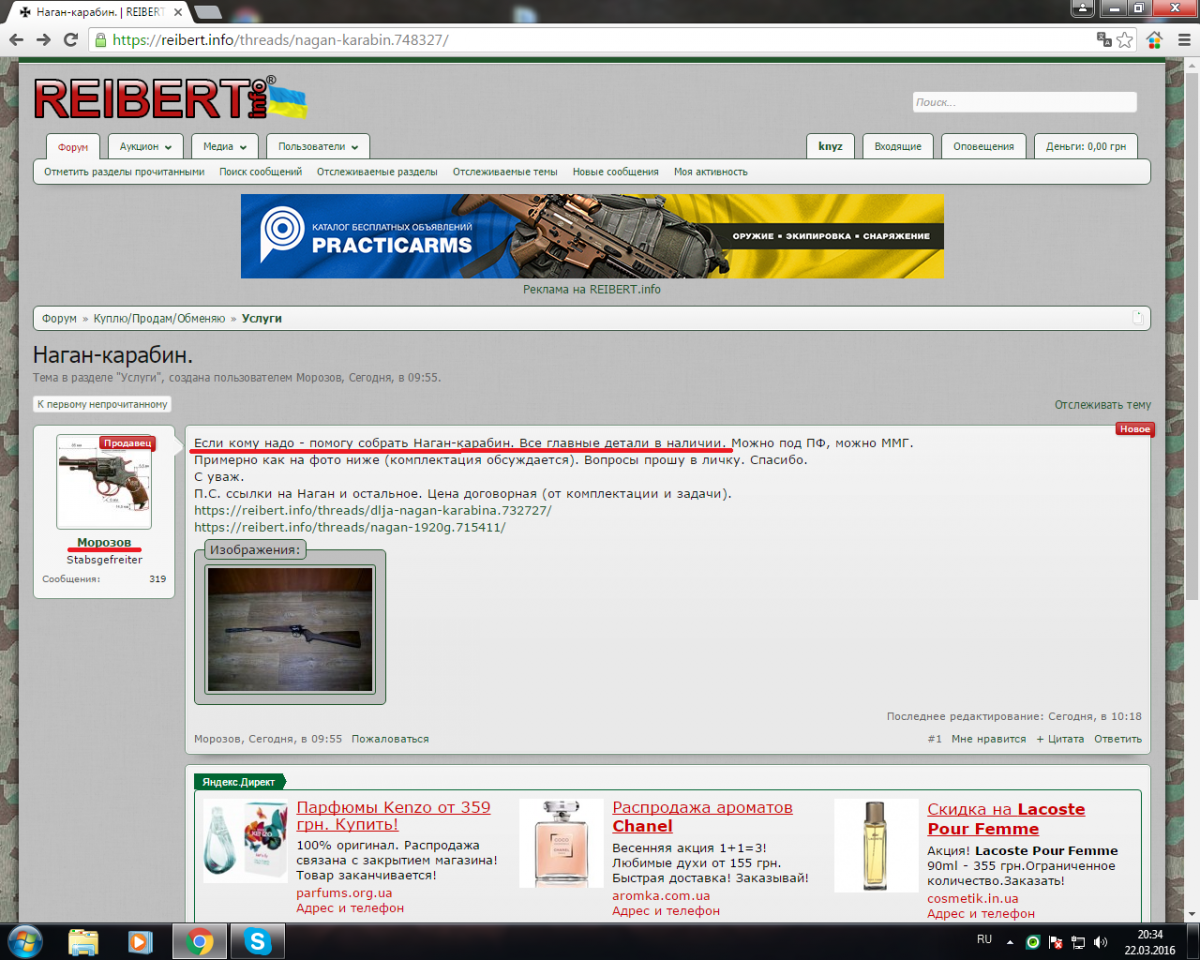Open the Входящие inbox tab
The image size is (1200, 960).
(x=897, y=146)
